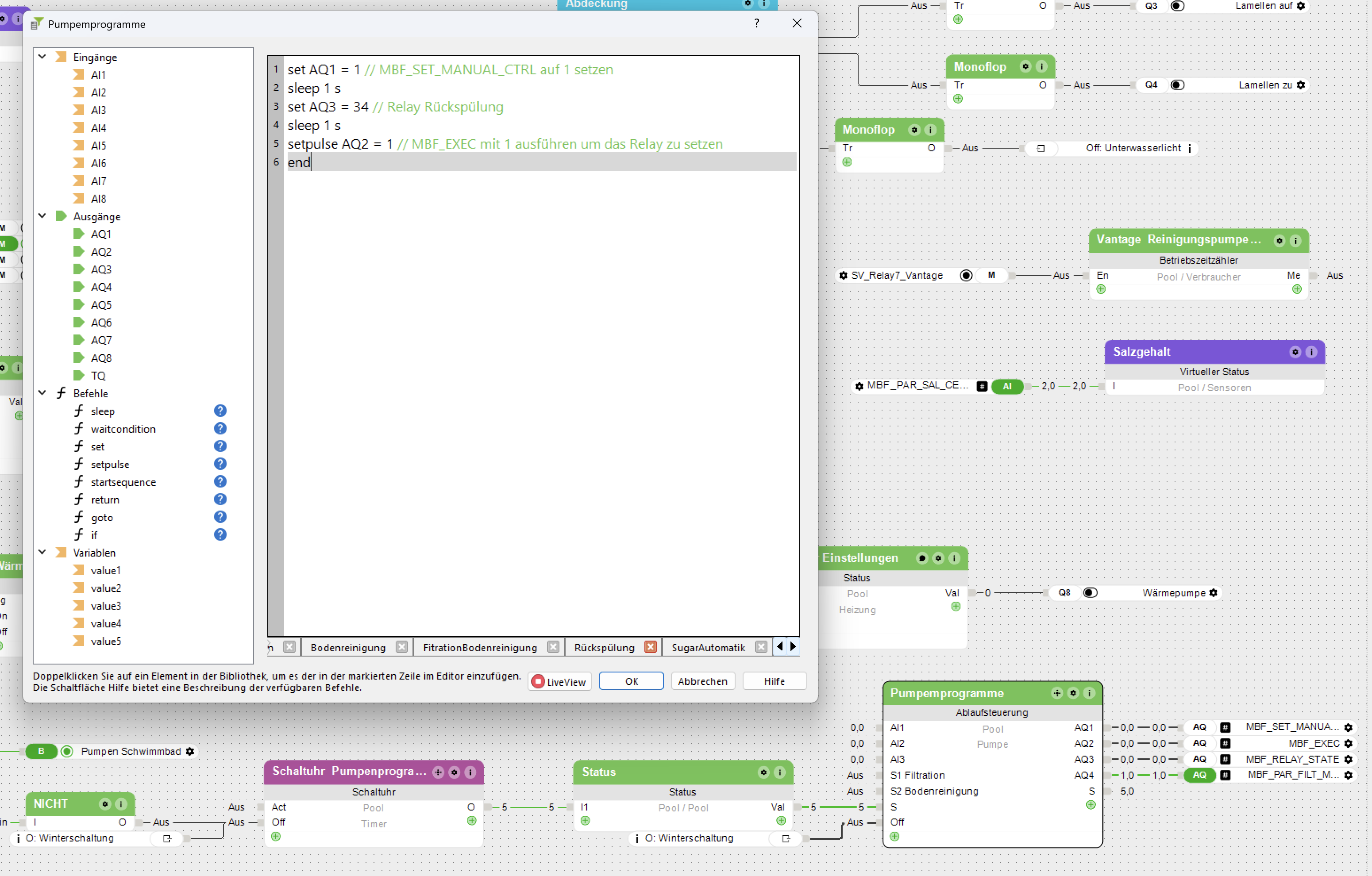This screenshot has width=1372, height=876.
Task: Click info icon on Vantage Reinigungspumpe block
Action: pos(1295,240)
